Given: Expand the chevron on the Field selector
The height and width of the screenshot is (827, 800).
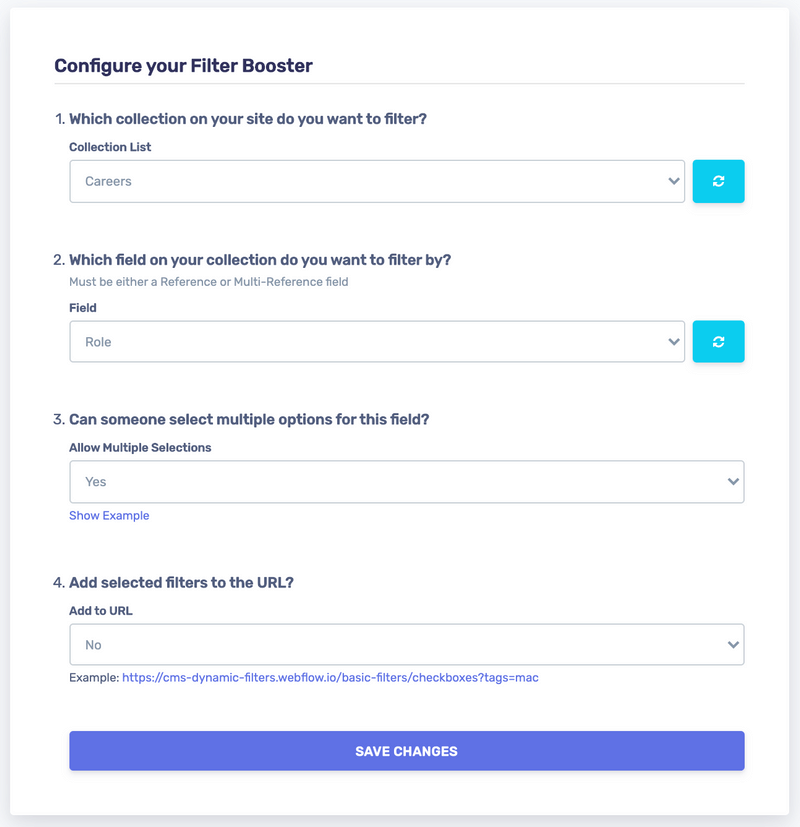Looking at the screenshot, I should 674,341.
